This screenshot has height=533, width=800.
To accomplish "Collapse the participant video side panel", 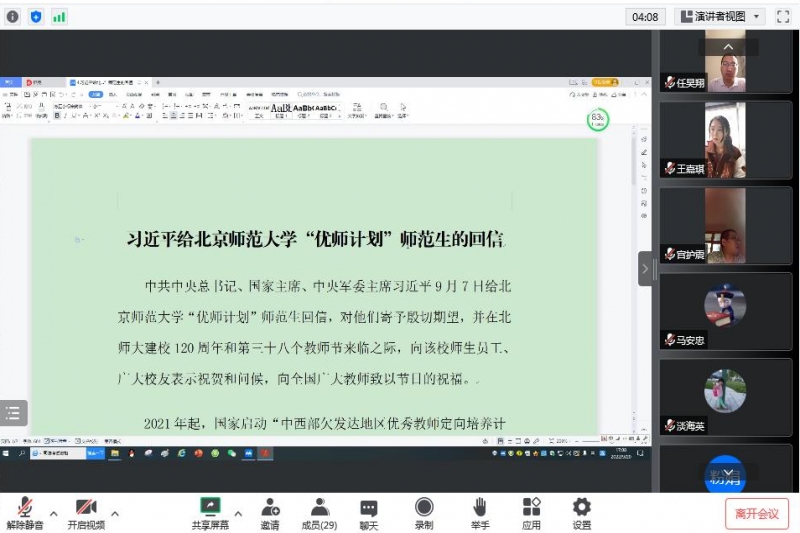I will (645, 268).
